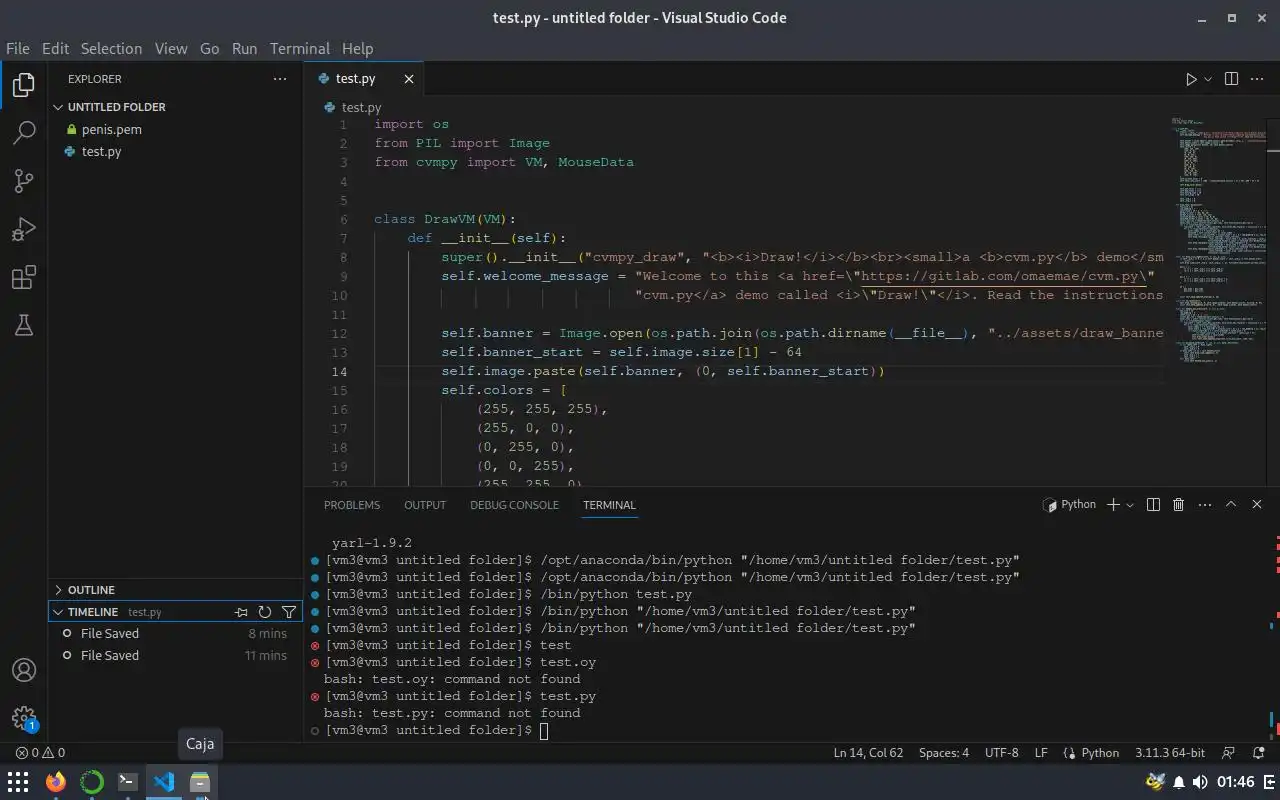Change encoding via UTF-8 status item
Image resolution: width=1280 pixels, height=800 pixels.
[x=1002, y=753]
